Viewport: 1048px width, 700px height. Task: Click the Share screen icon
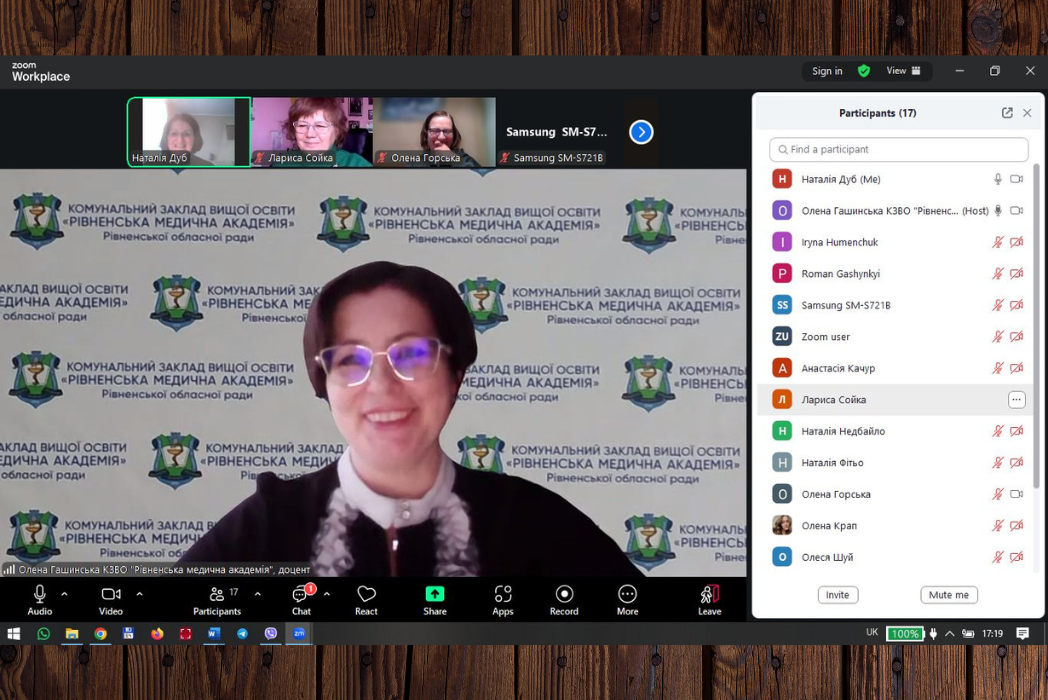click(434, 595)
